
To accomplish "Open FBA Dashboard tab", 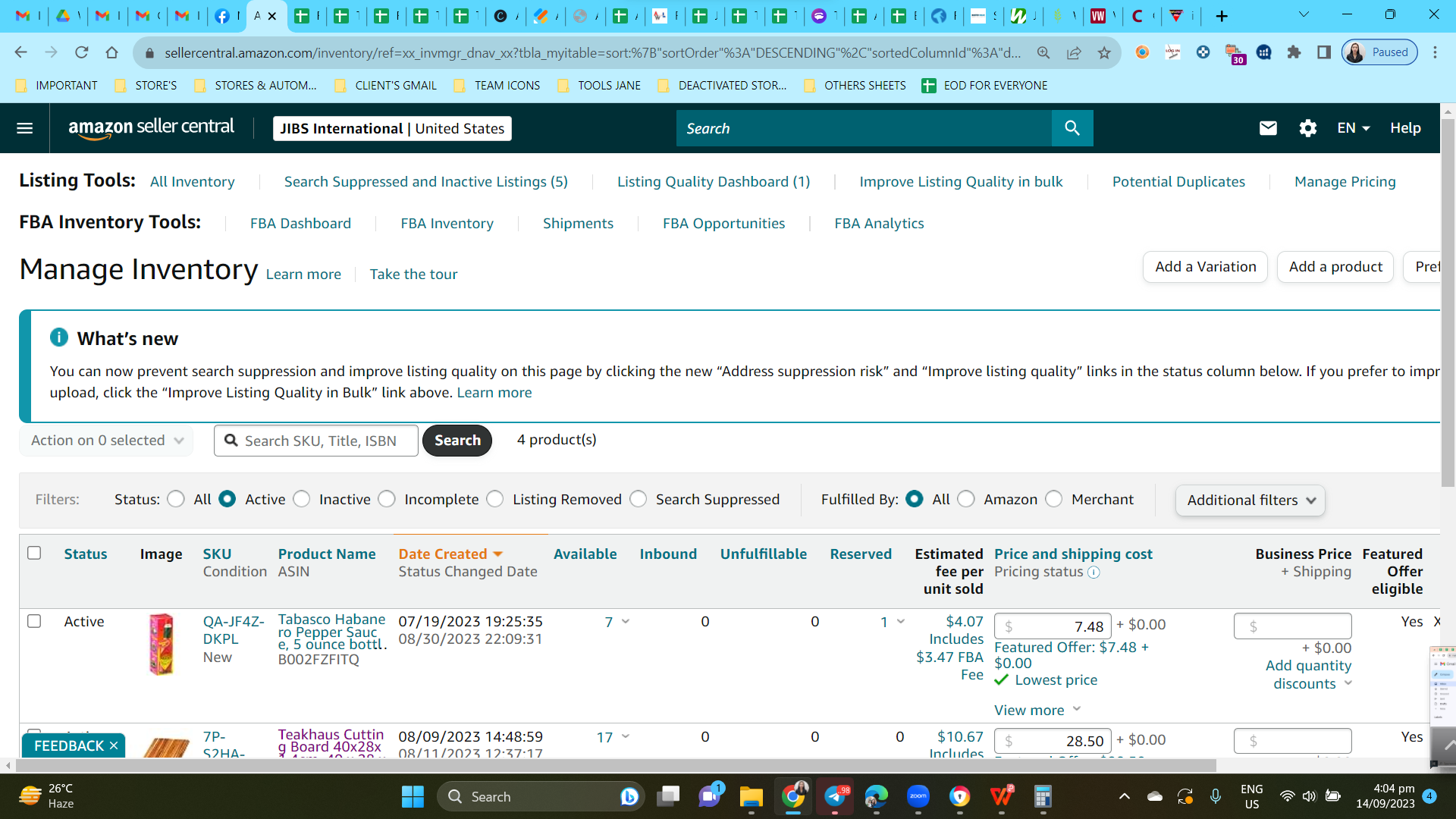I will (300, 224).
